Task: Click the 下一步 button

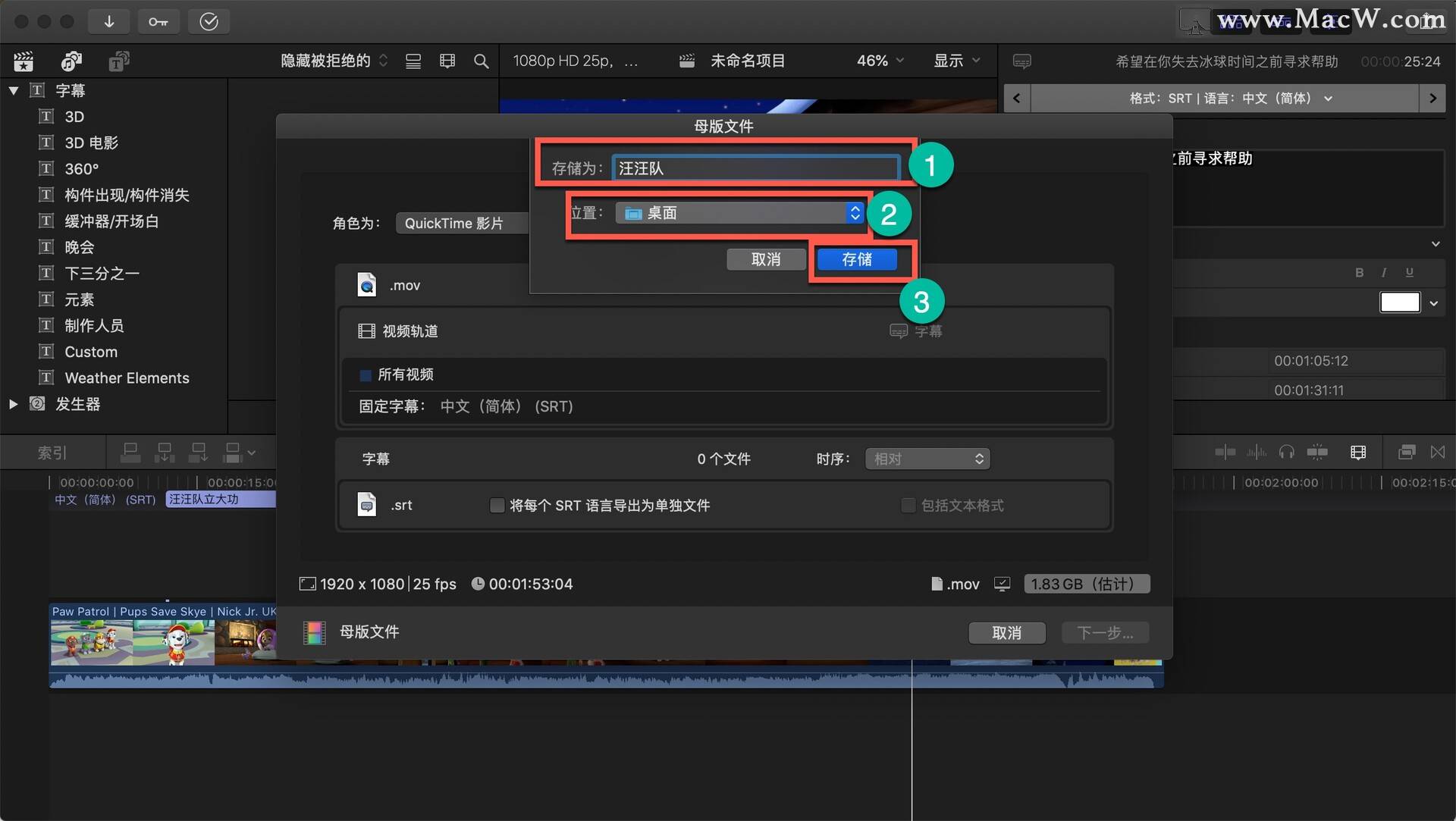Action: click(x=1105, y=632)
